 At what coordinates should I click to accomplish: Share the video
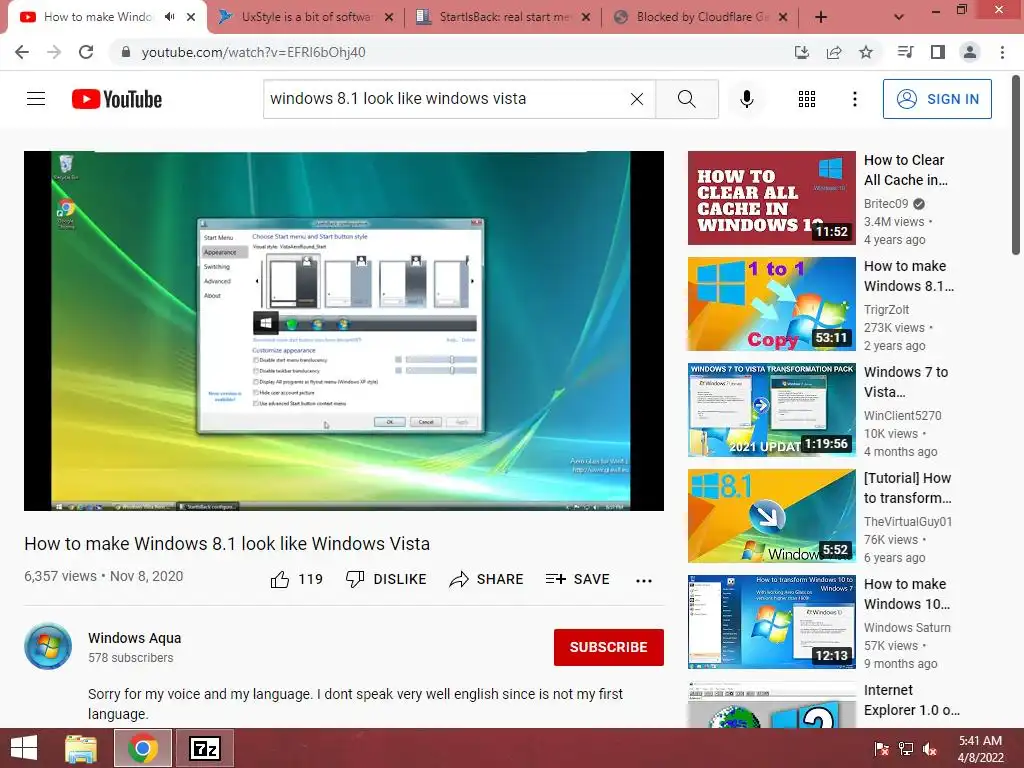tap(487, 579)
